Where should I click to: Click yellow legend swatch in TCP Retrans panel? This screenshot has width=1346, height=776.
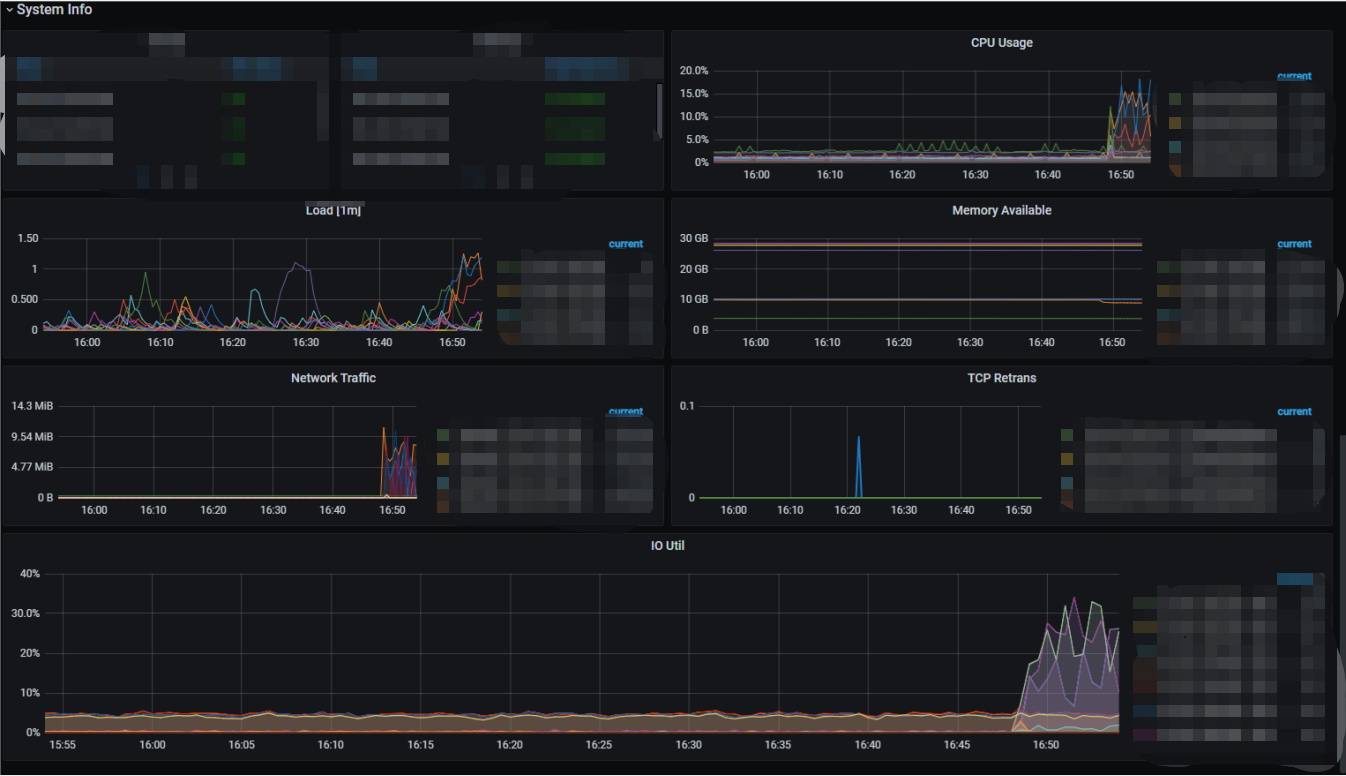pyautogui.click(x=1067, y=458)
